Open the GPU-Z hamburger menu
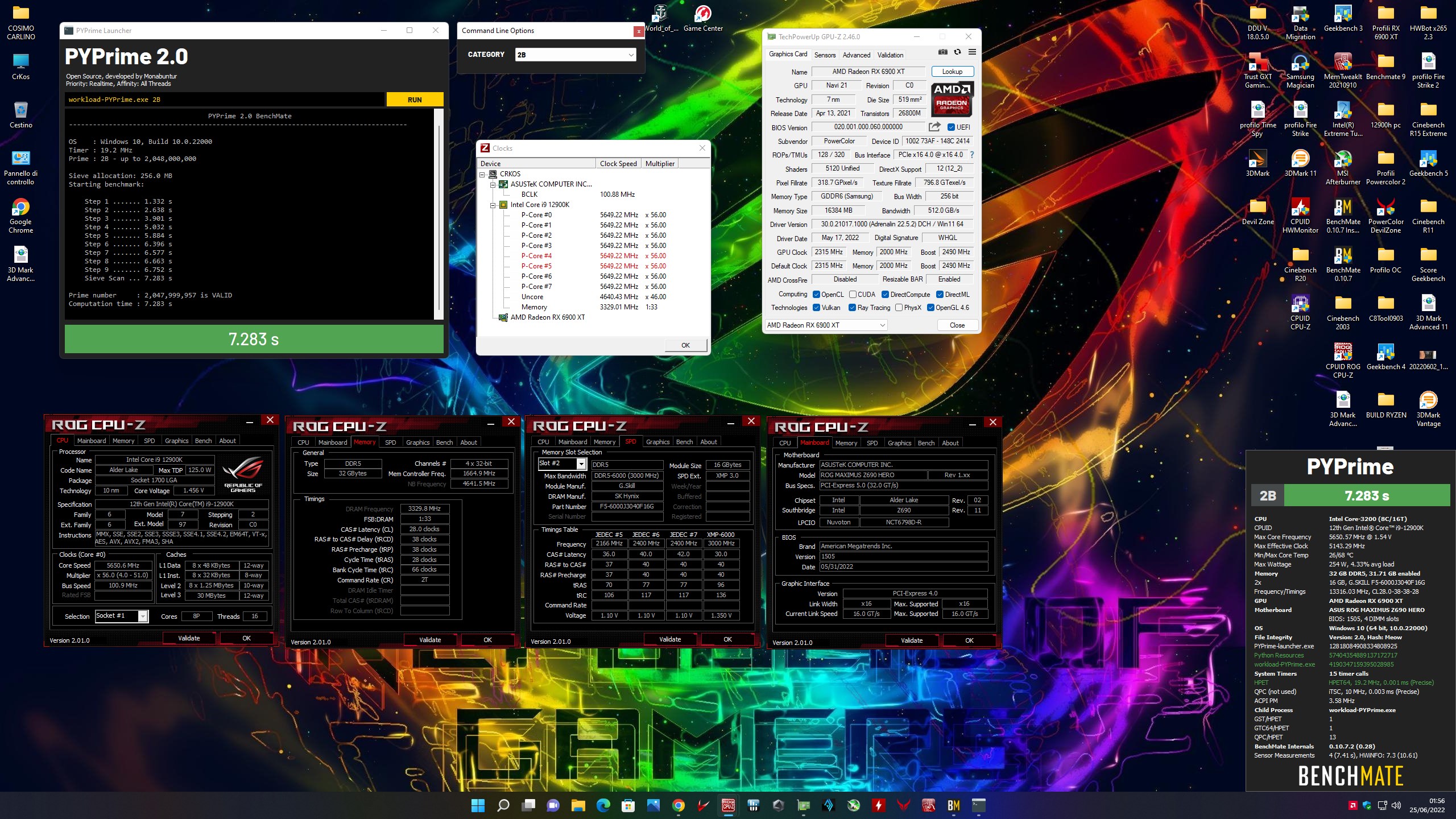 click(x=972, y=52)
